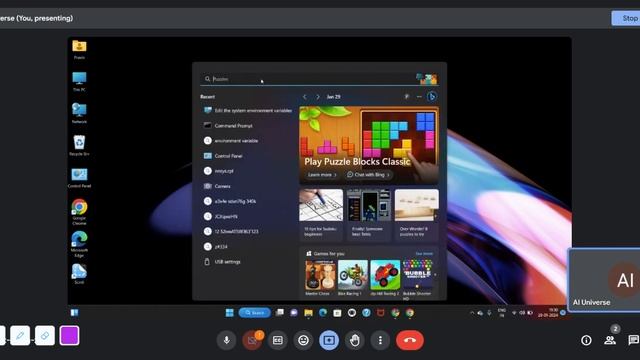Image resolution: width=640 pixels, height=360 pixels.
Task: Open the user folder desktop icon
Action: [x=79, y=49]
